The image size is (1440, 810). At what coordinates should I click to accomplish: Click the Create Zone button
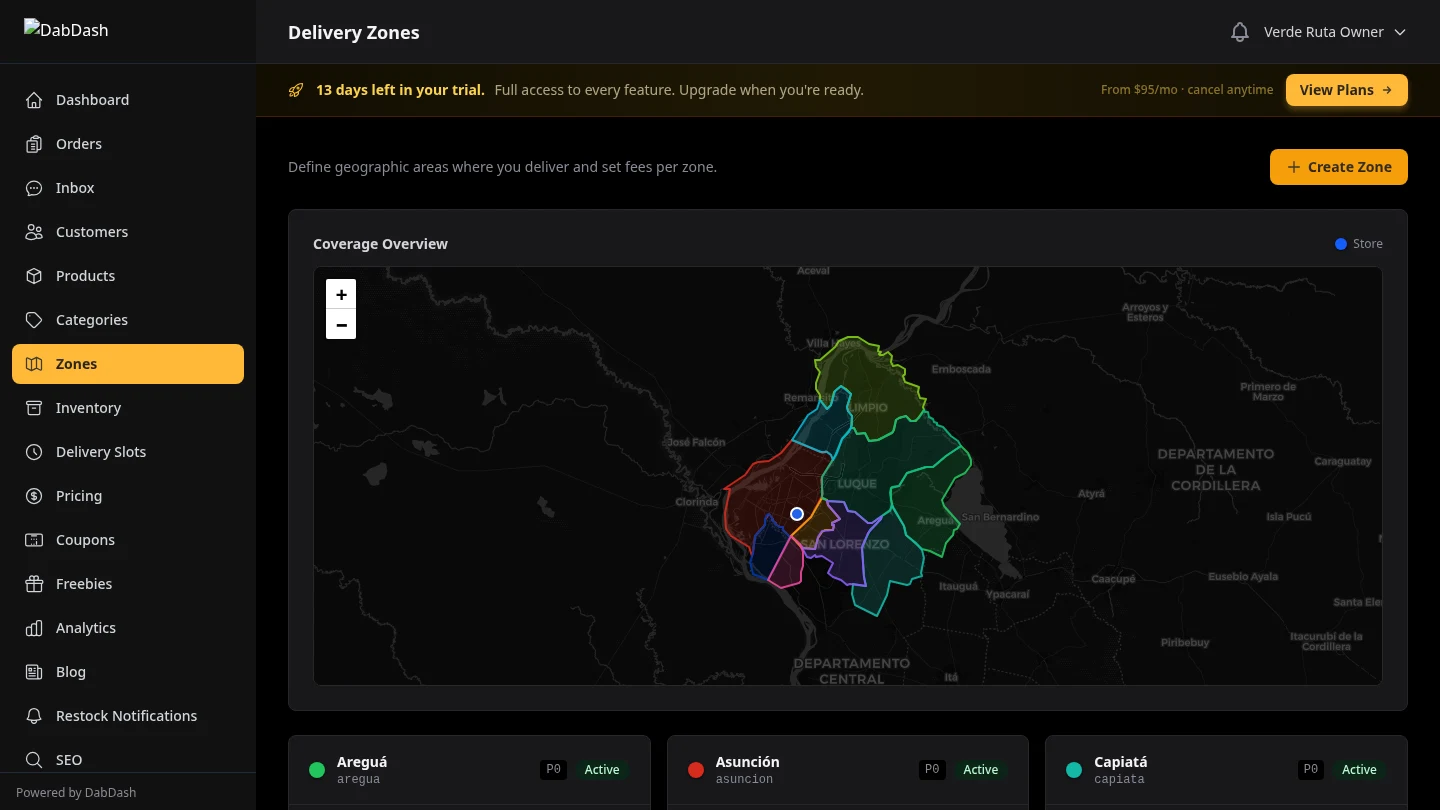click(x=1338, y=167)
